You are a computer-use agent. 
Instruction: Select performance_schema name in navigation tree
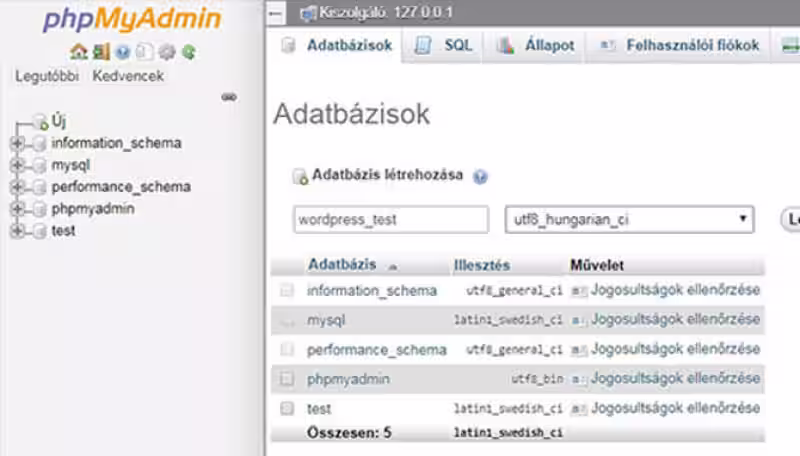[121, 187]
